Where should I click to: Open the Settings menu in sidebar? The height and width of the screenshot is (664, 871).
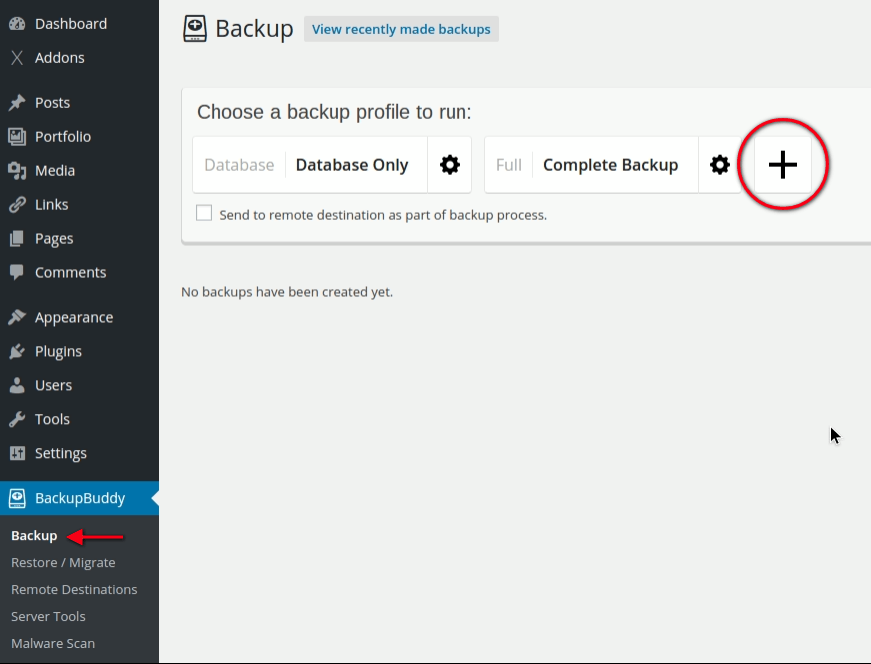61,454
